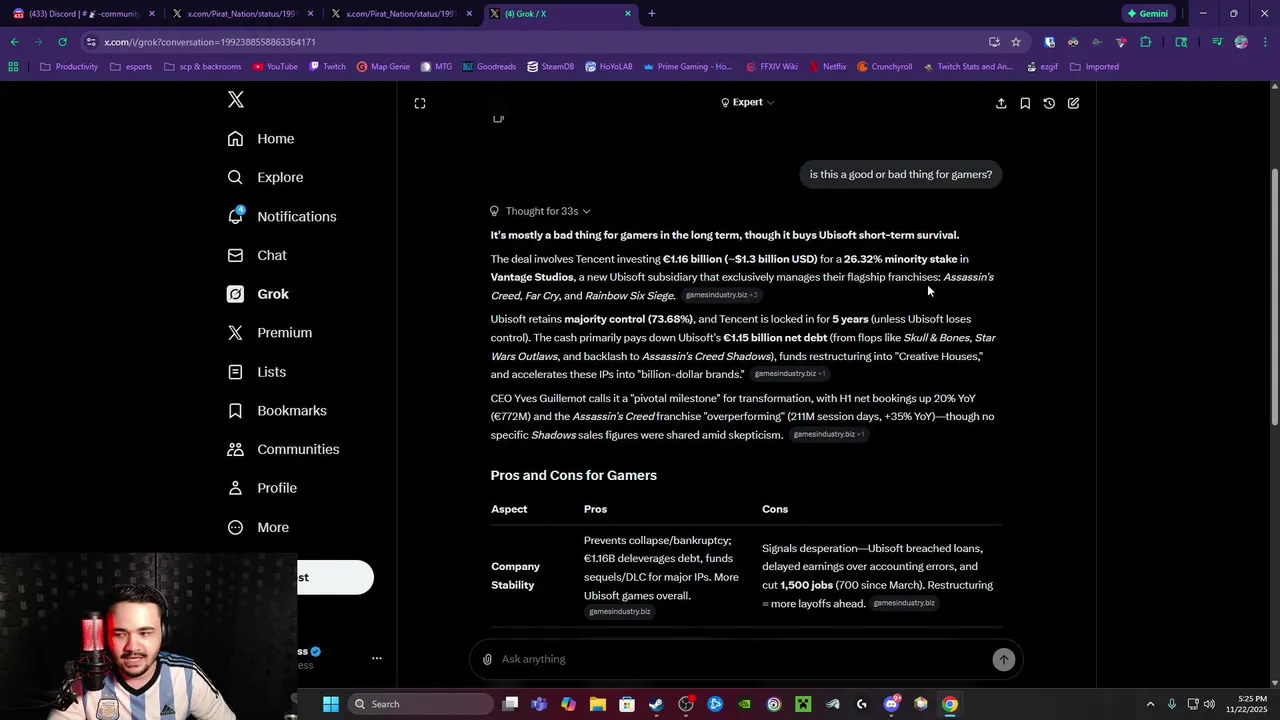Screen dimensions: 1280x720
Task: Click the user question bubble text
Action: (x=901, y=174)
